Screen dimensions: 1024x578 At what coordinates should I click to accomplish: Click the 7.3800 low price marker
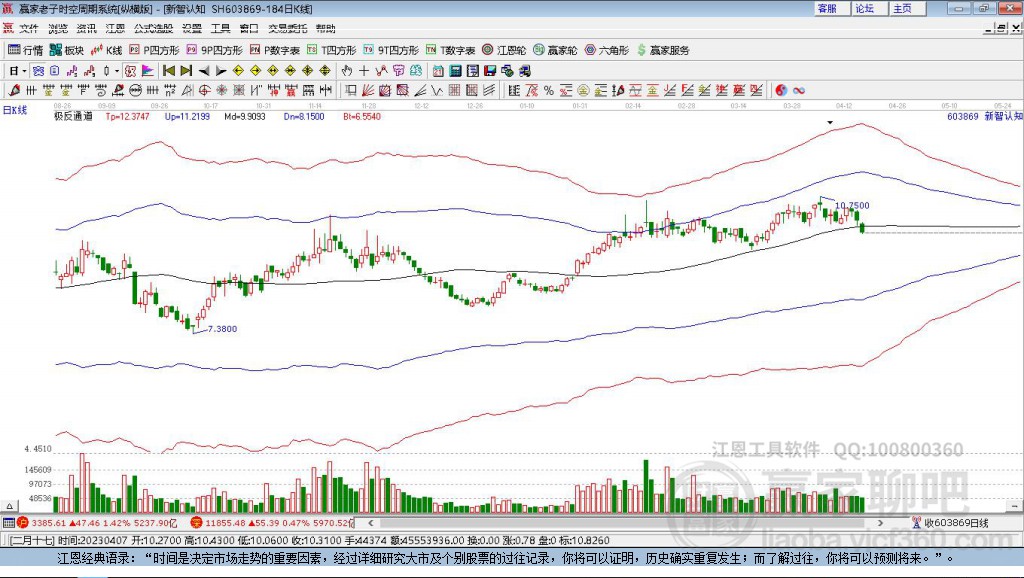tap(222, 329)
